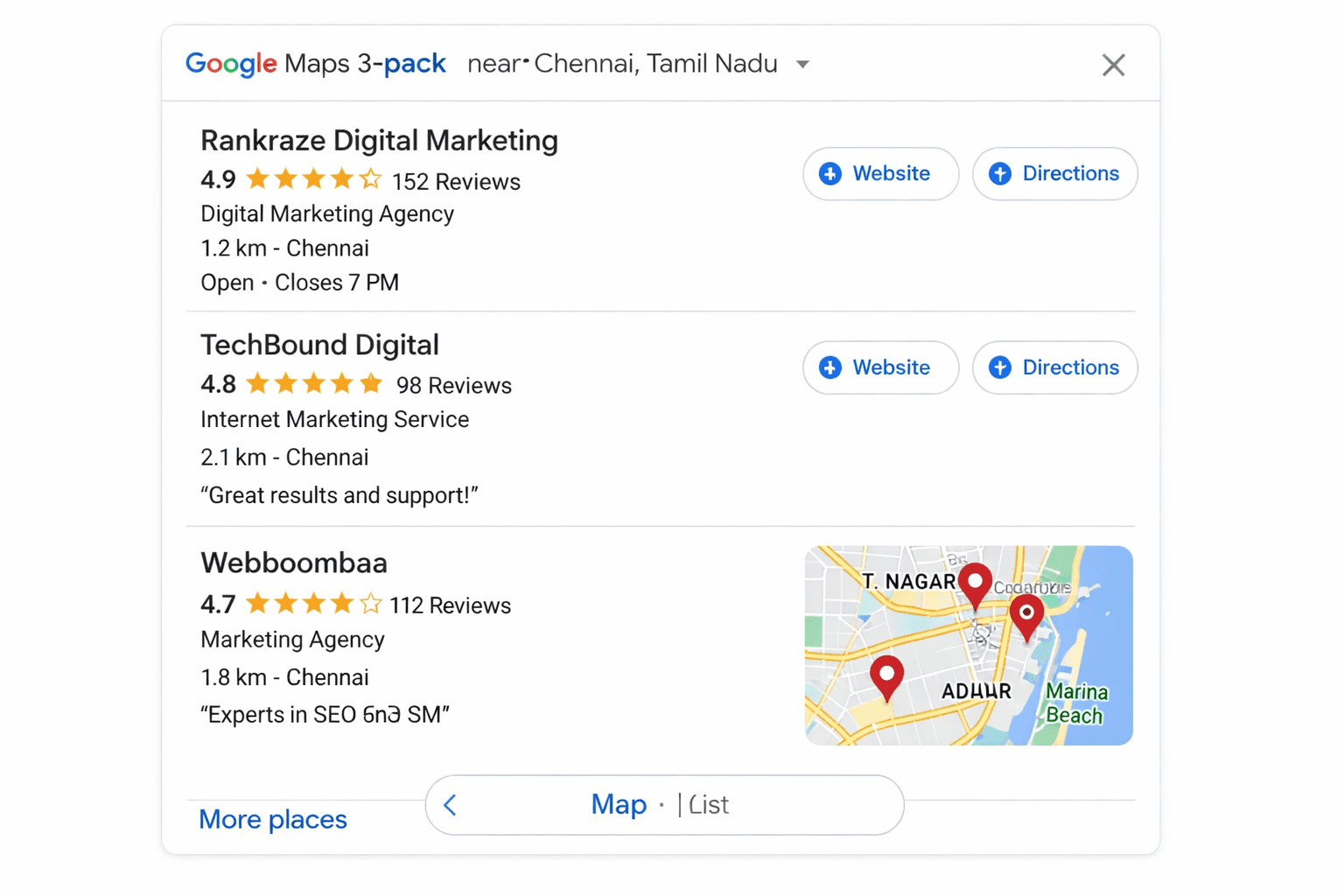Click the back chevron beside the Map control
The width and height of the screenshot is (1344, 896).
450,805
